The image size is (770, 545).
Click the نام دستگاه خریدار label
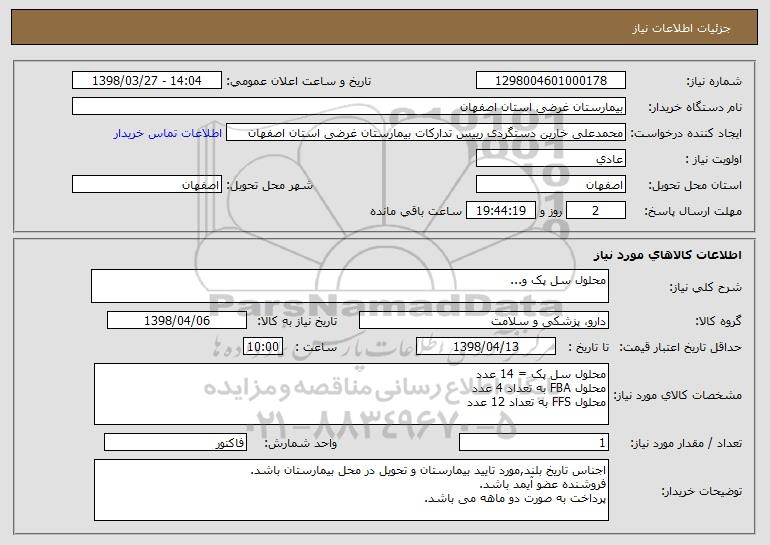[x=695, y=107]
